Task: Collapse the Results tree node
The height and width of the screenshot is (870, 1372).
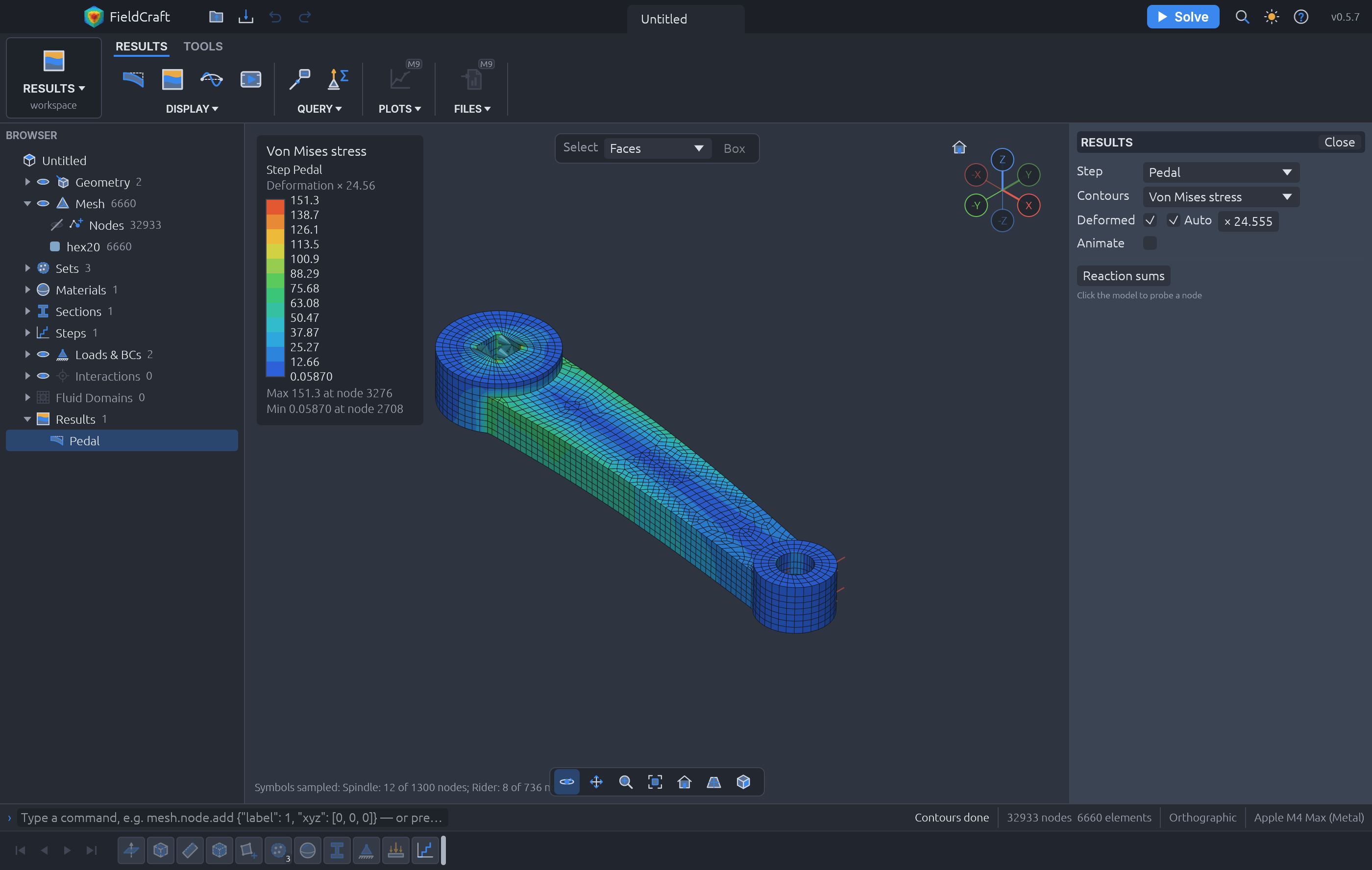Action: (x=27, y=419)
